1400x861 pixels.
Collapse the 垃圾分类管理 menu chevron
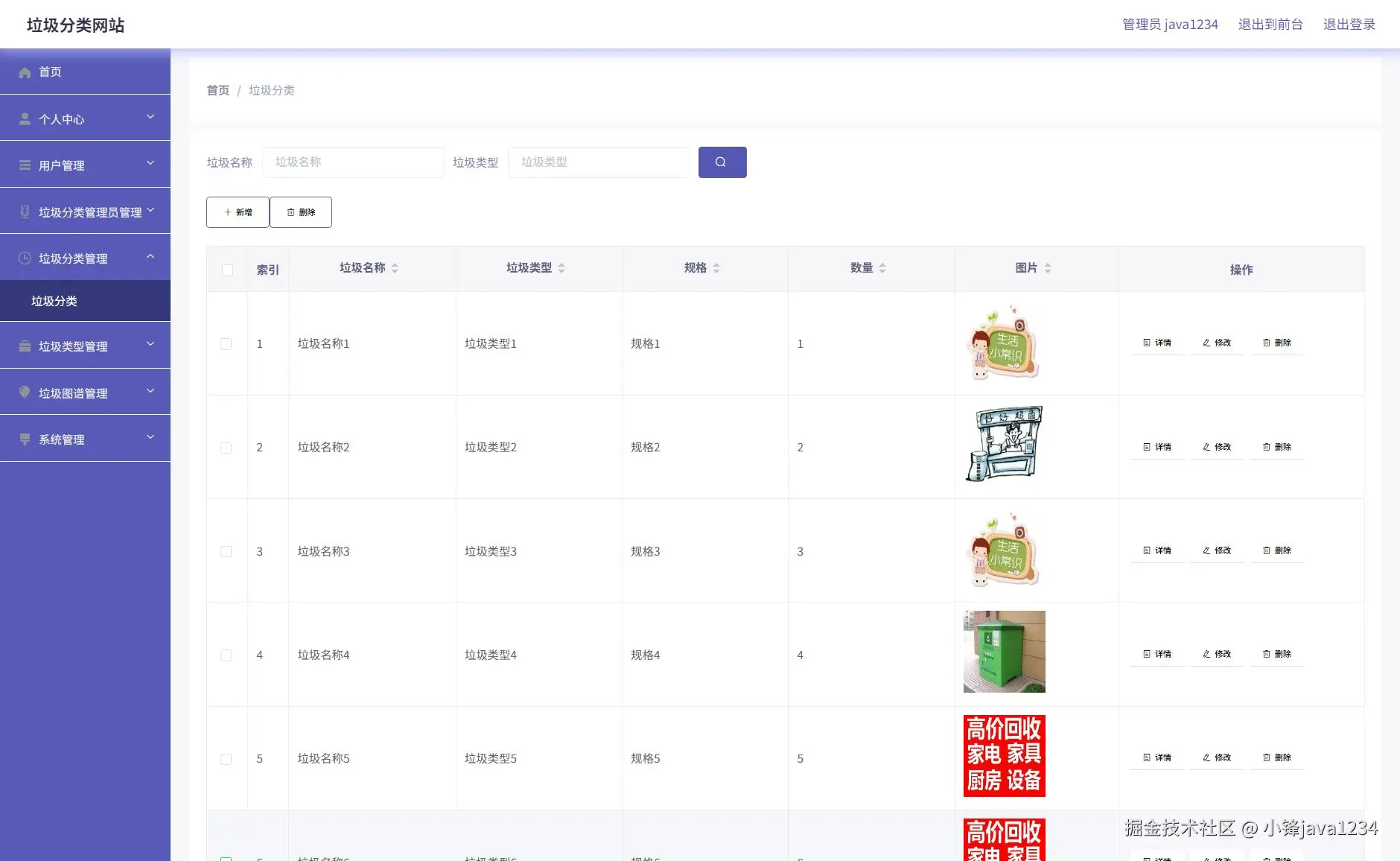150,256
